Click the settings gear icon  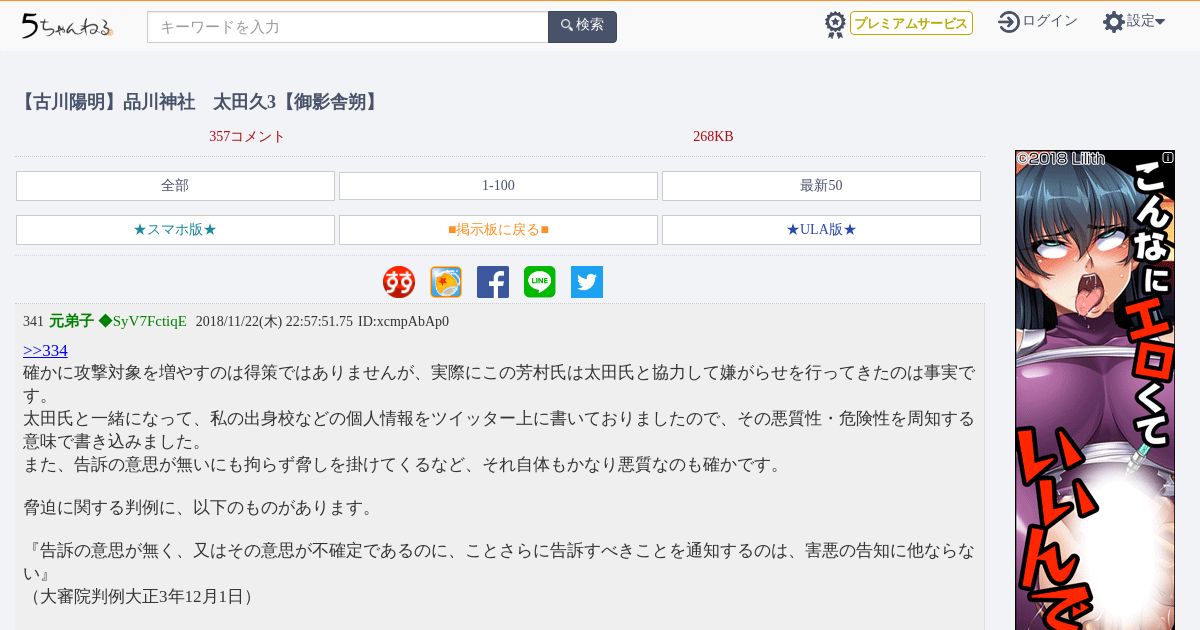1114,21
